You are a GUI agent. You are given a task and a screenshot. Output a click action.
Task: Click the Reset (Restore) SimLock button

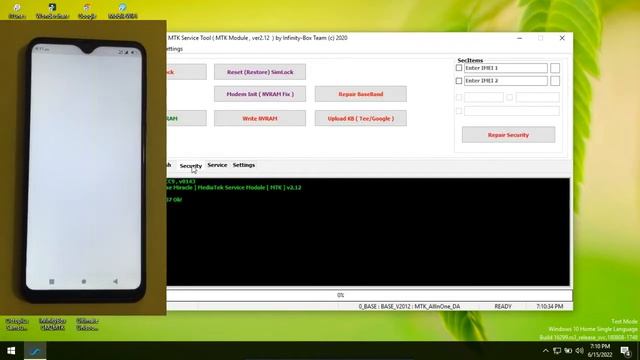click(x=260, y=72)
